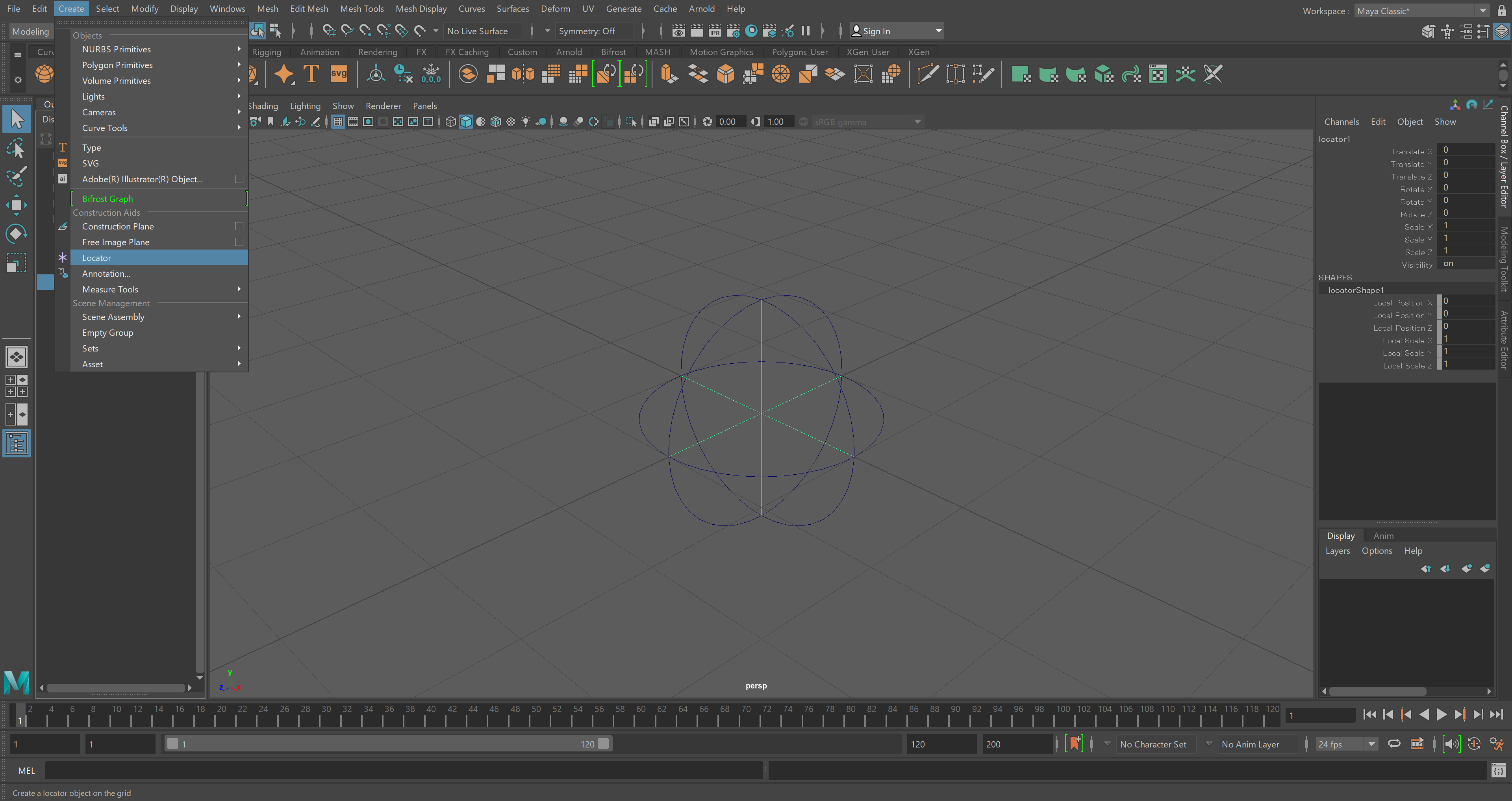Click the Lasso select tool
This screenshot has height=801, width=1512.
click(16, 147)
